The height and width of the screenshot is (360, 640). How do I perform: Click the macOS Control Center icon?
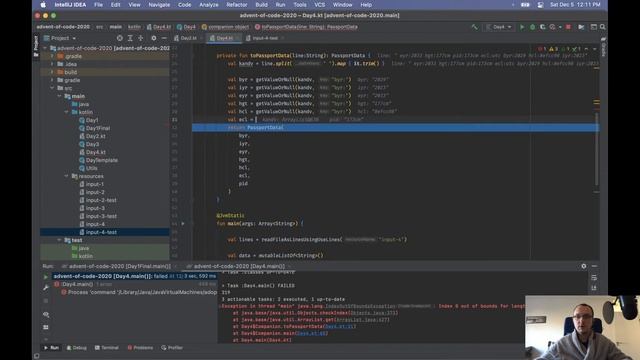tap(540, 5)
